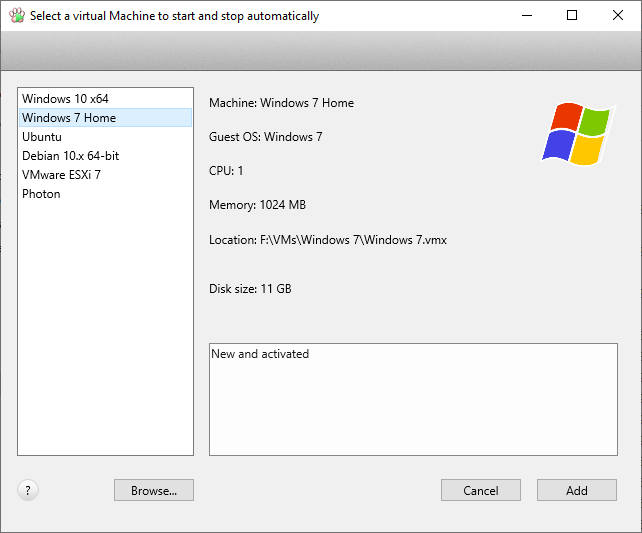Click the Location path text
The image size is (642, 533).
click(328, 240)
